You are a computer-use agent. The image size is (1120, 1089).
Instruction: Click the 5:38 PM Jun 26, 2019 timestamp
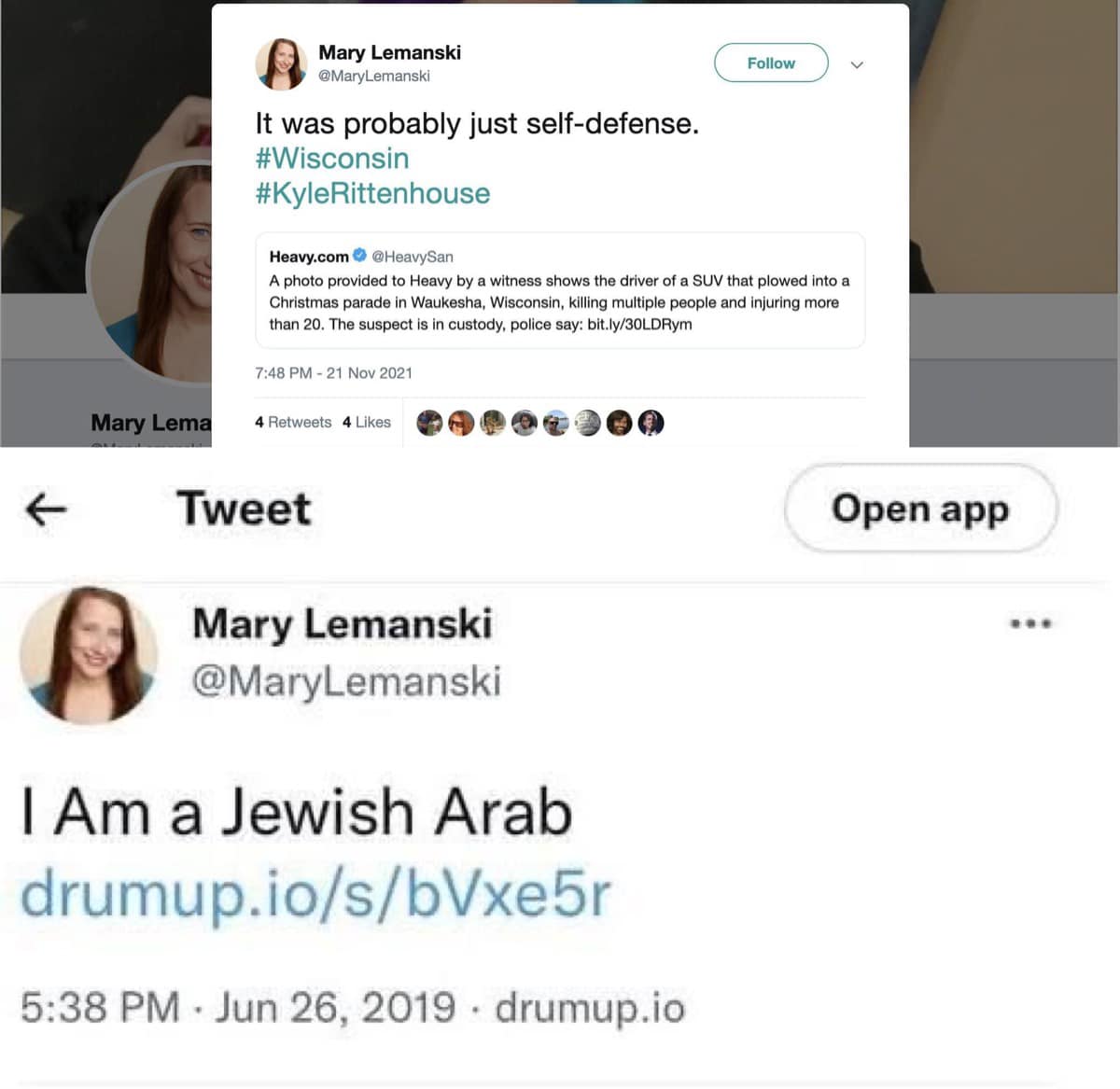coord(238,1008)
